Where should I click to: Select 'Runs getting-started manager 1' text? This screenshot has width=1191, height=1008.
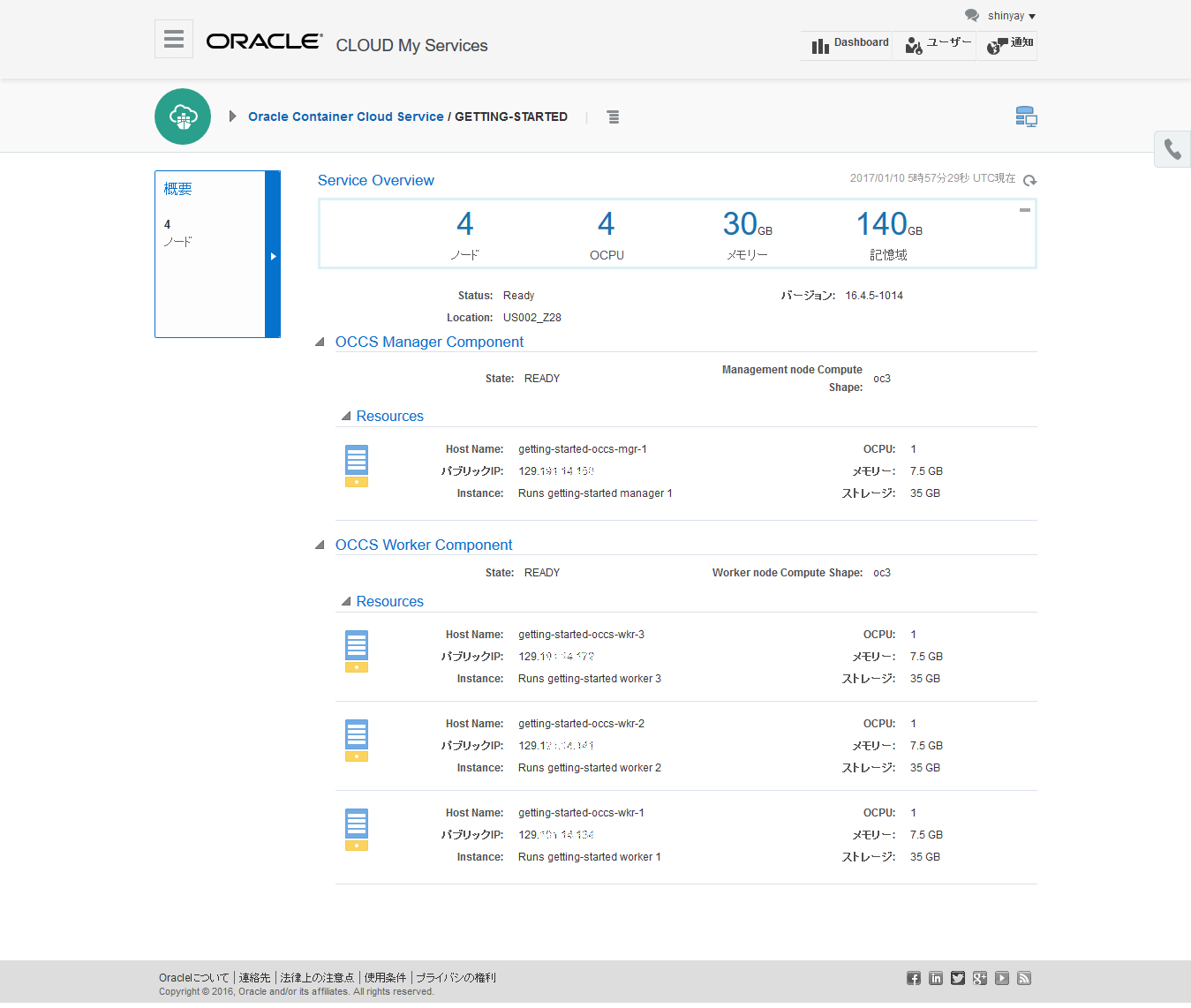tap(595, 493)
